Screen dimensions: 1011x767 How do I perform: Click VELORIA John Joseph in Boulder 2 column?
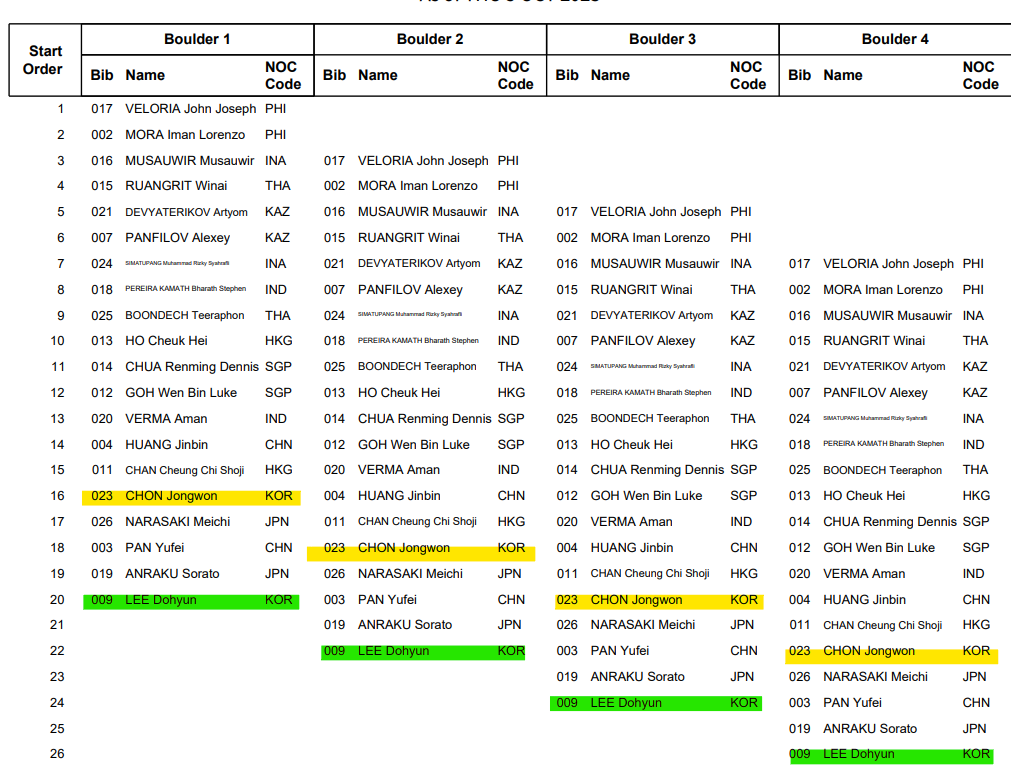coord(423,160)
